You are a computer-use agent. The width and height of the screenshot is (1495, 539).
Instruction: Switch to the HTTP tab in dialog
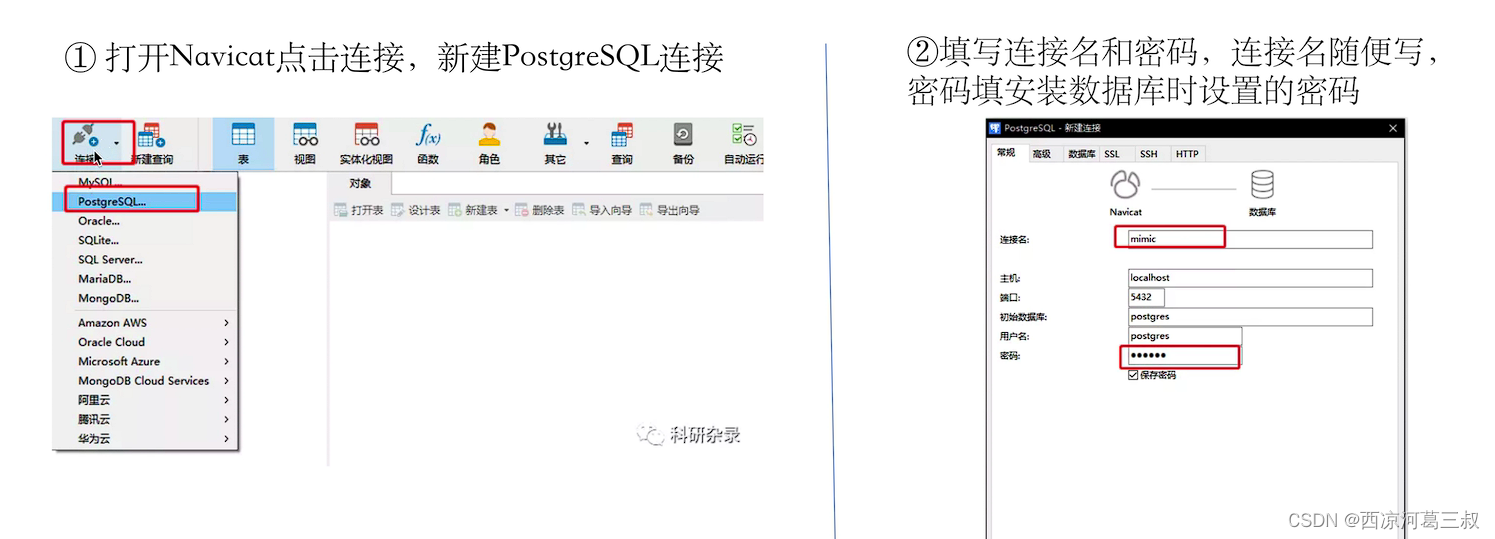[1186, 154]
